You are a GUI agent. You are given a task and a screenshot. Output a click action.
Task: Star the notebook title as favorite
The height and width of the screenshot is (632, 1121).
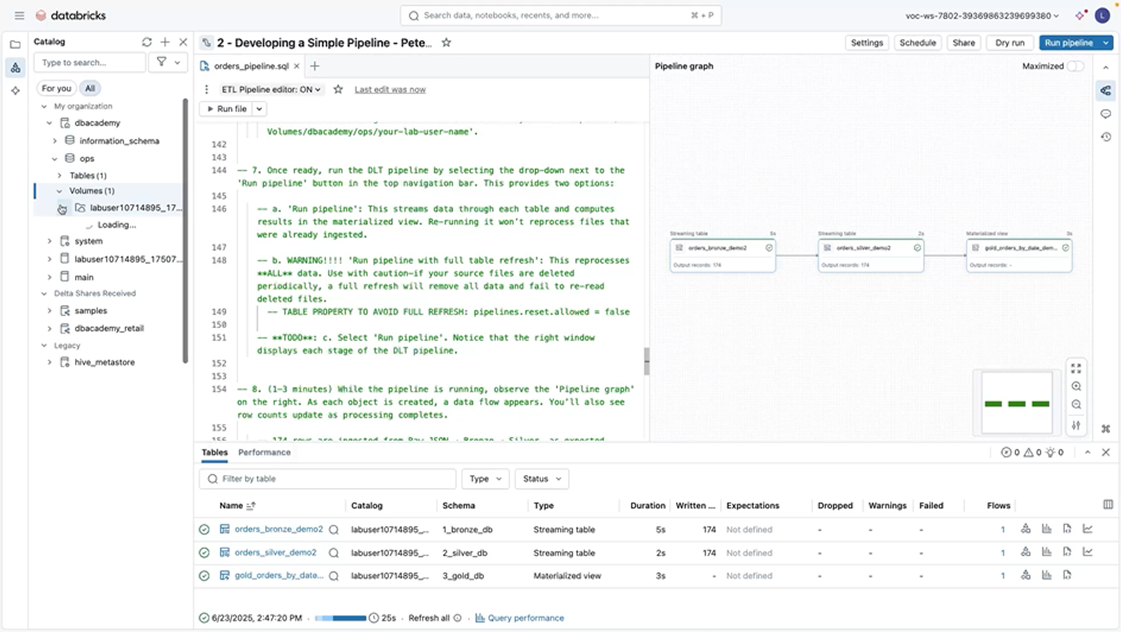coord(446,43)
